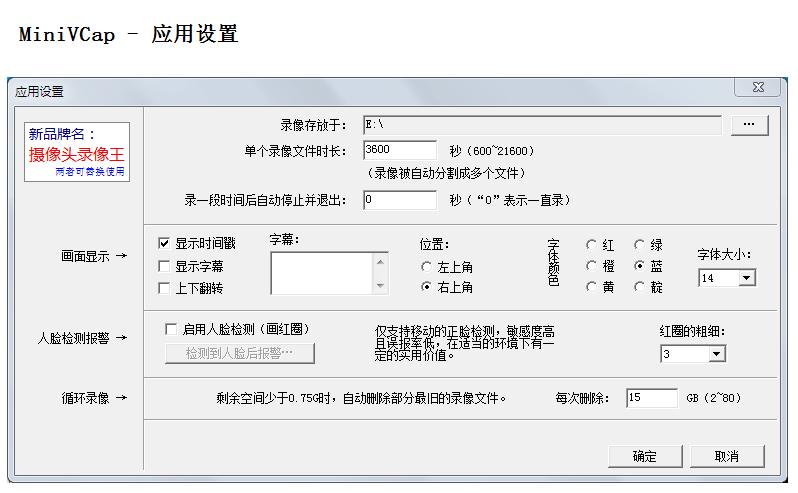Click the subtitle box scroll down arrow
This screenshot has height=493, width=798.
(380, 285)
